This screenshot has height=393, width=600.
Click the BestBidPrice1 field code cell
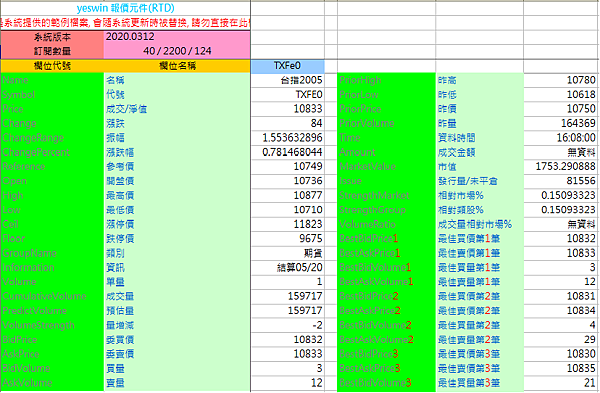click(386, 238)
